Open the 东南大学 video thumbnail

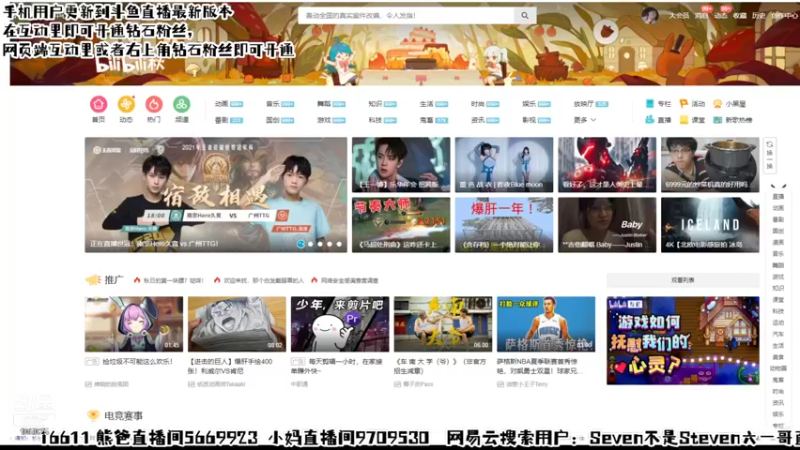(443, 324)
